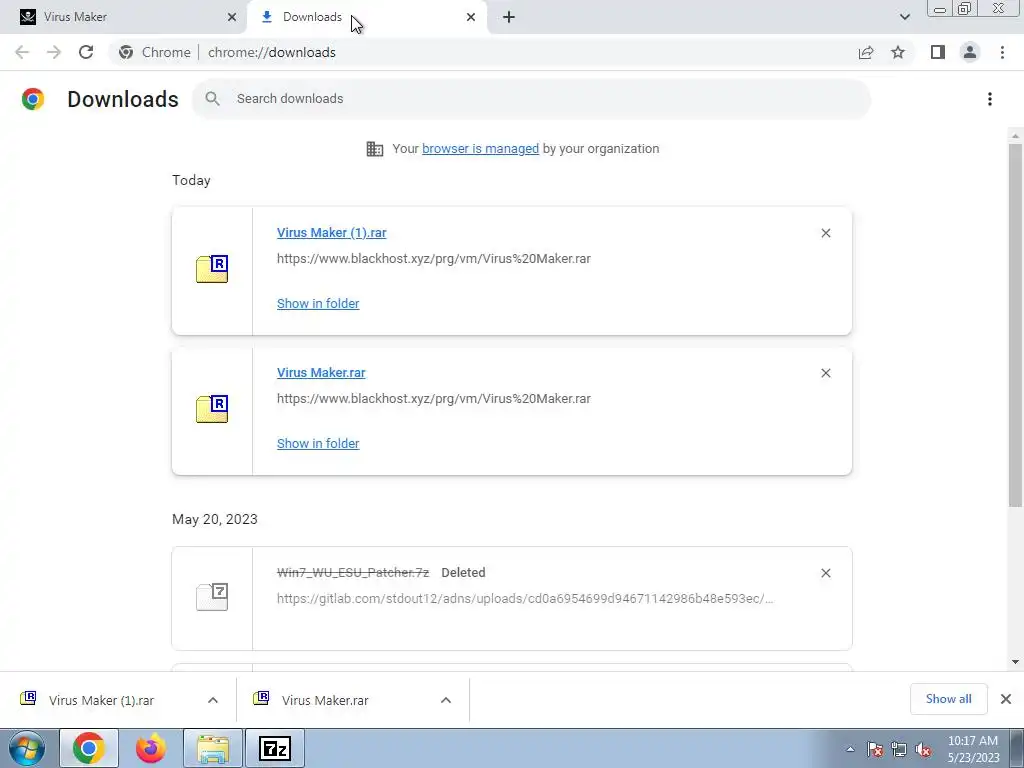Click the Win7_WU_ESU_Patcher.7z file icon
The height and width of the screenshot is (768, 1024).
click(x=212, y=596)
